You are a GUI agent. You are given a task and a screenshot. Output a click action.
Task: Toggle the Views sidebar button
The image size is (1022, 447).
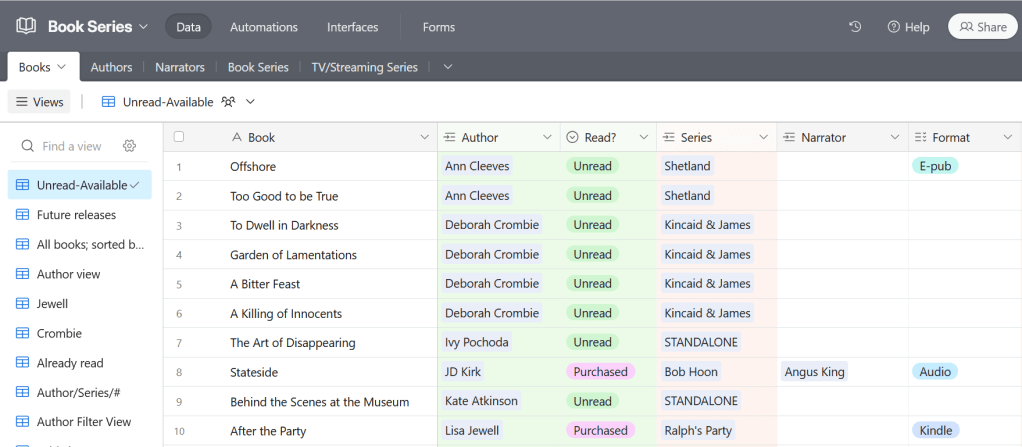pos(39,102)
